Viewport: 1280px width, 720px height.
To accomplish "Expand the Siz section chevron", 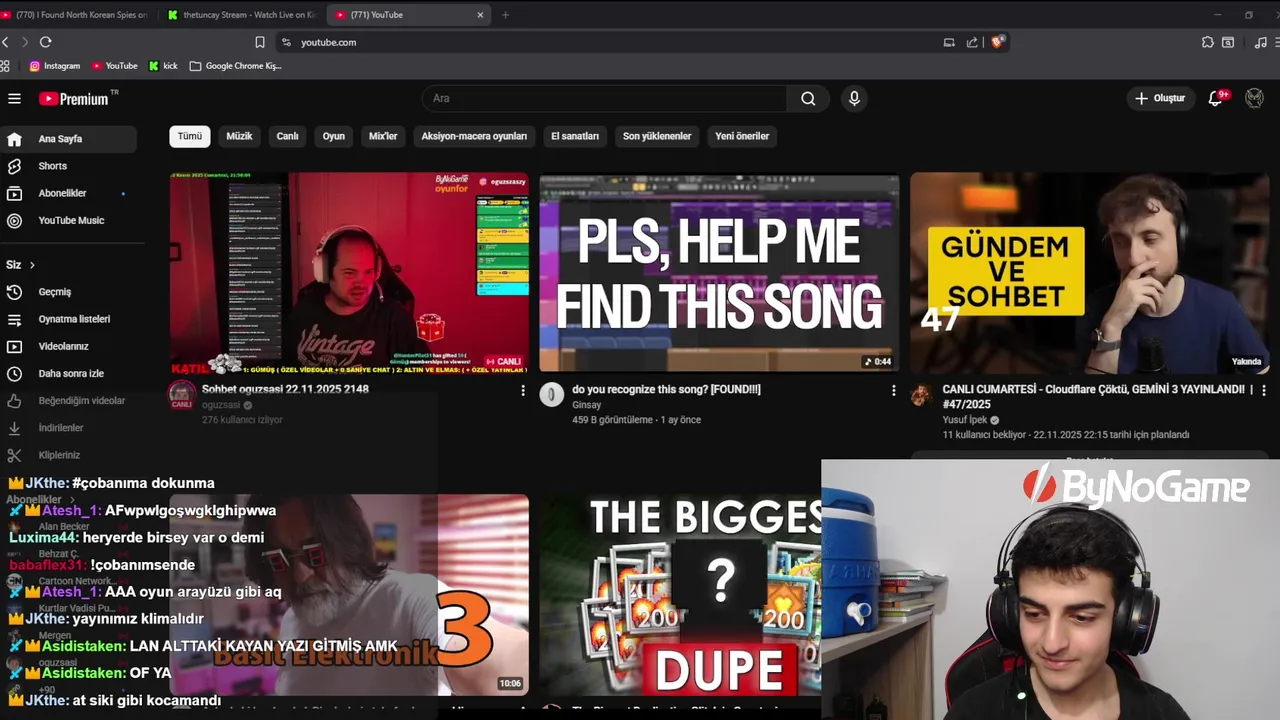I will point(32,265).
